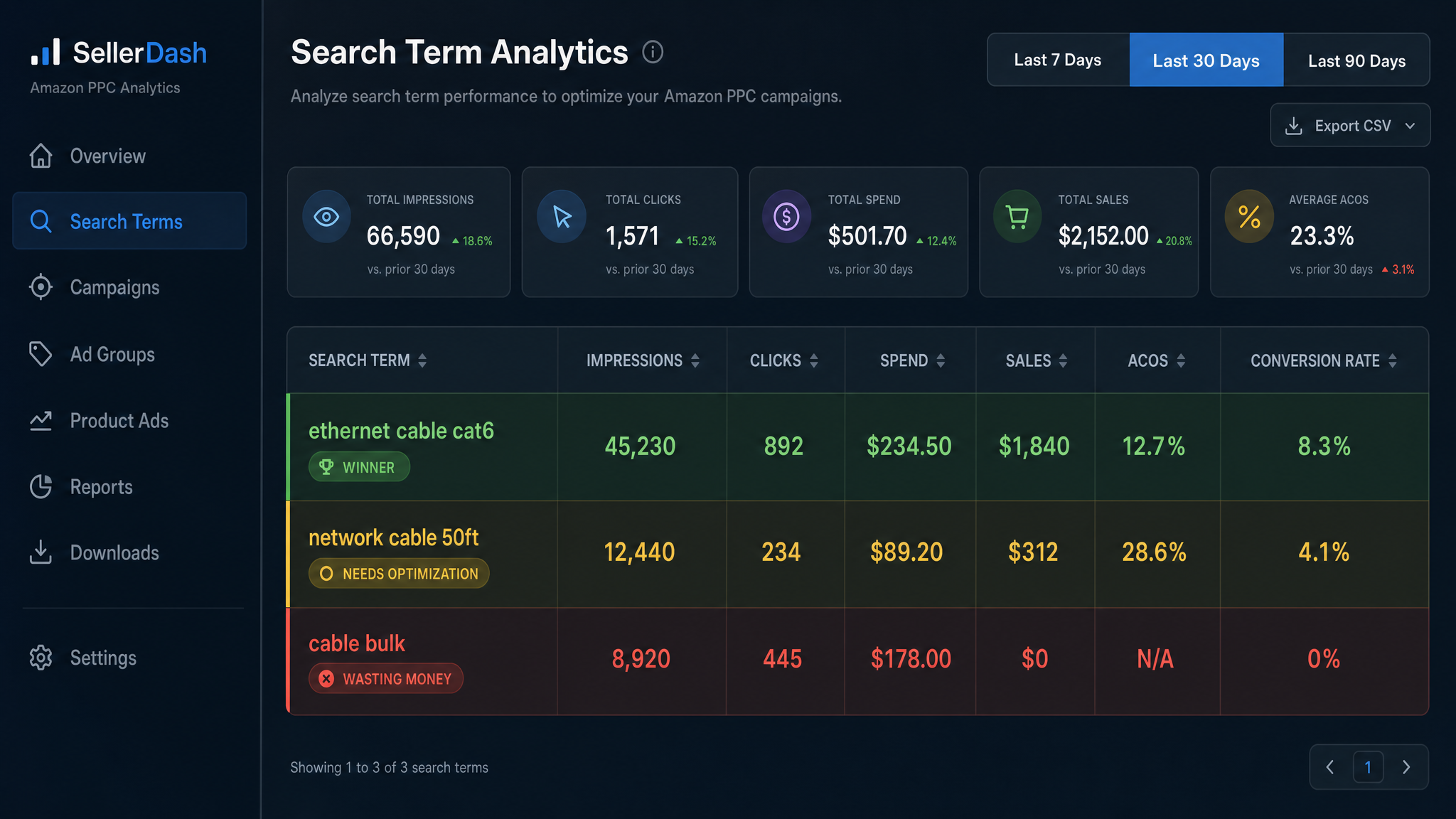The height and width of the screenshot is (819, 1456).
Task: Click the Reports pie chart icon
Action: coord(41,486)
